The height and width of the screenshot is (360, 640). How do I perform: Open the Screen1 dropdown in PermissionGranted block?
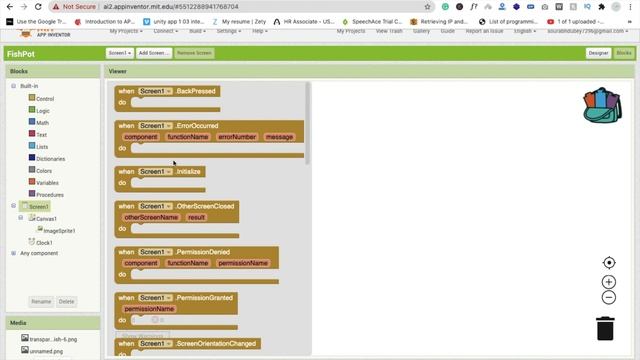tap(156, 298)
